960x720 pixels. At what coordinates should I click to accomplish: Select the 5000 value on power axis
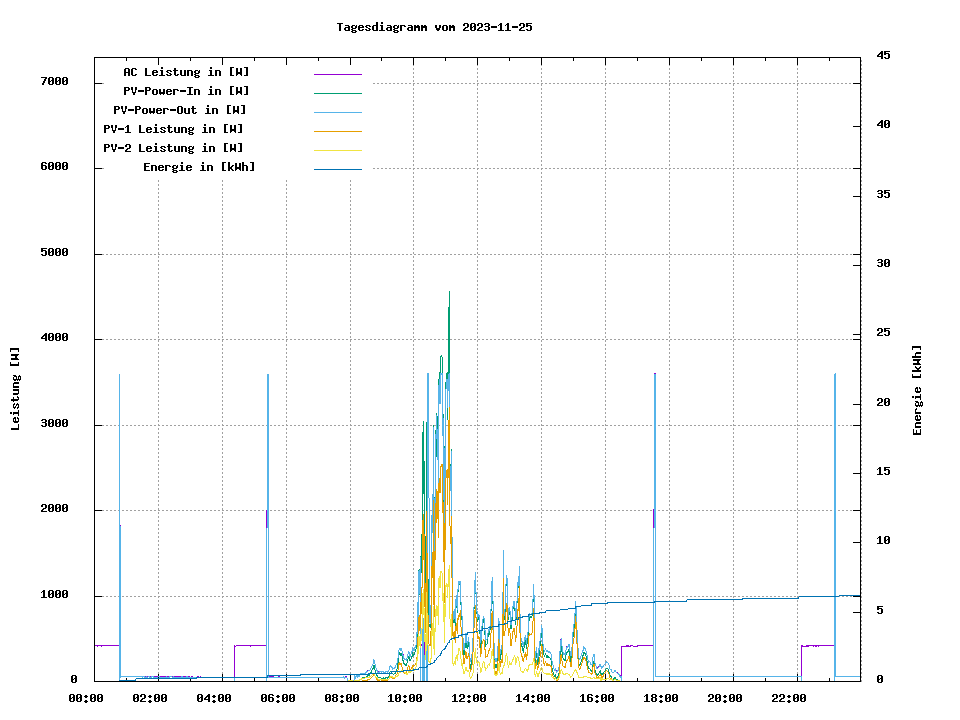pos(55,253)
